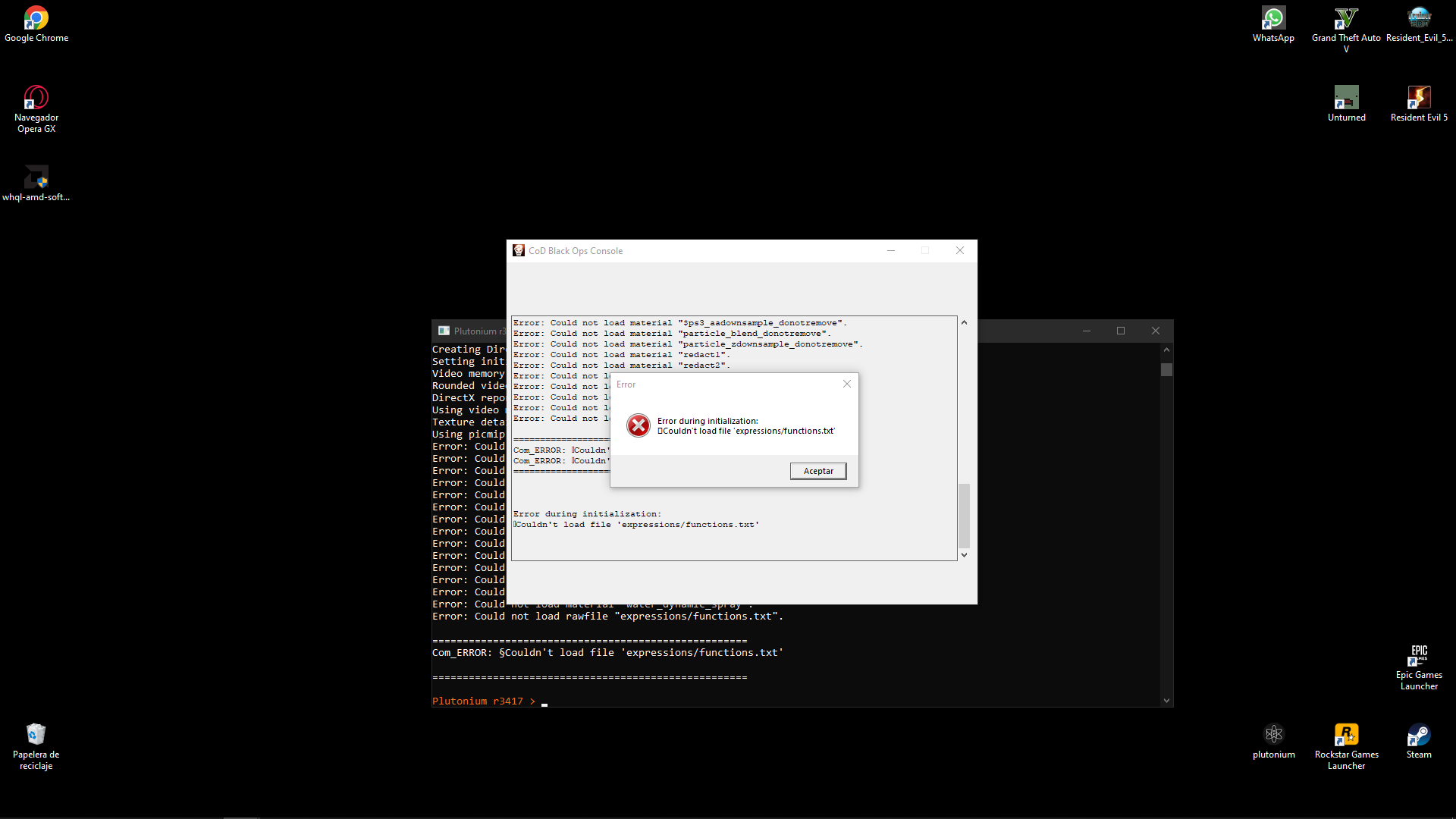Screen dimensions: 1456x819
Task: Click 'Error during initialization:' text in CoD log
Action: [x=587, y=514]
